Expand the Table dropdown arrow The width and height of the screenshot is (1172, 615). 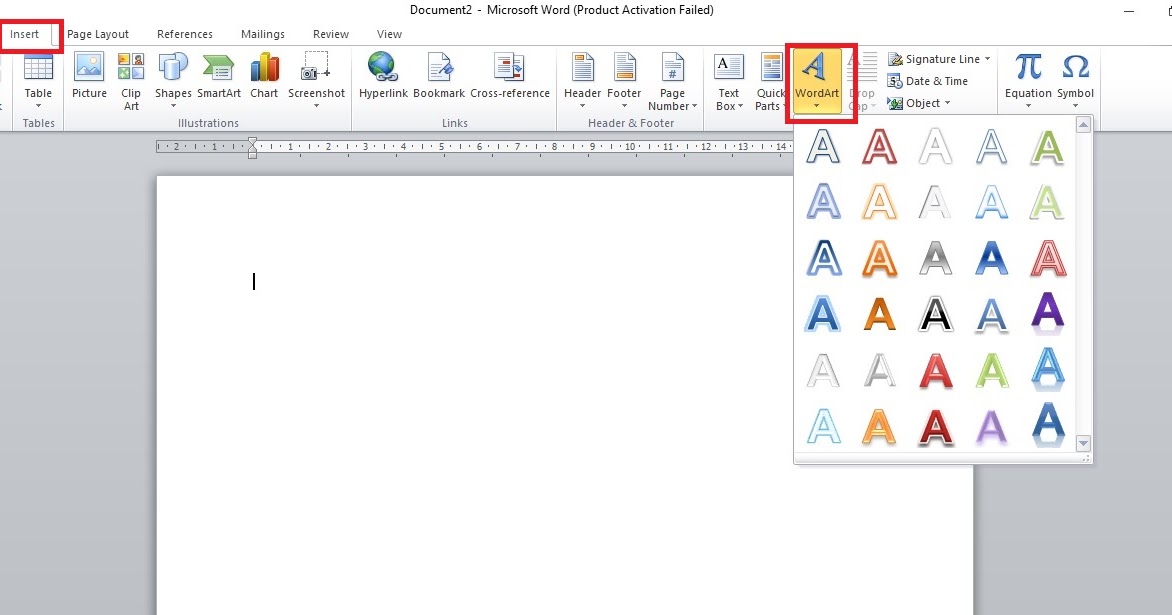click(38, 106)
